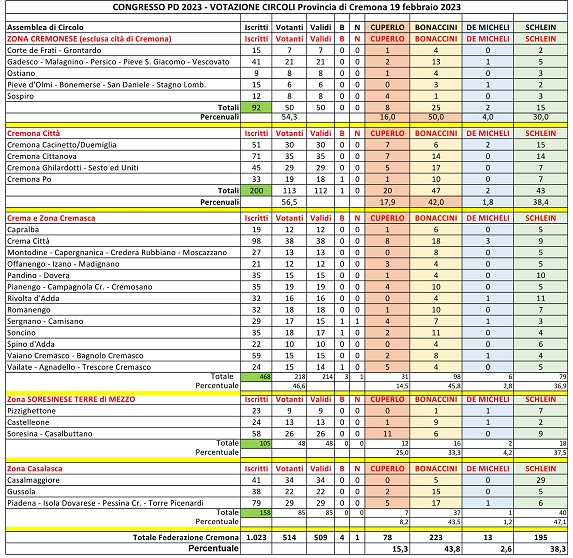Select the 'Casalmaggiore' row name

tap(33, 480)
